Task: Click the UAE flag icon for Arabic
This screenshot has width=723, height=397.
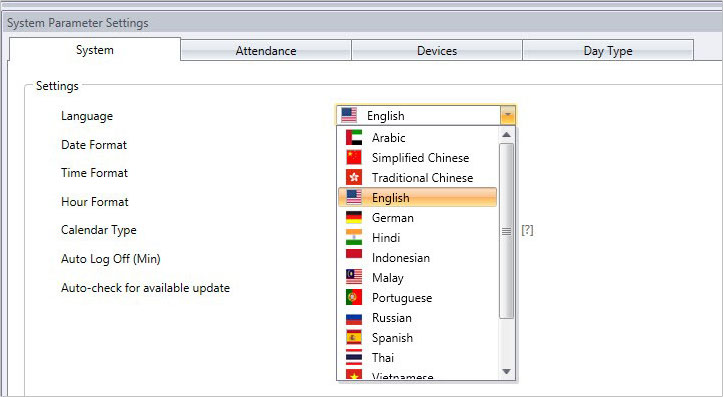Action: [354, 137]
